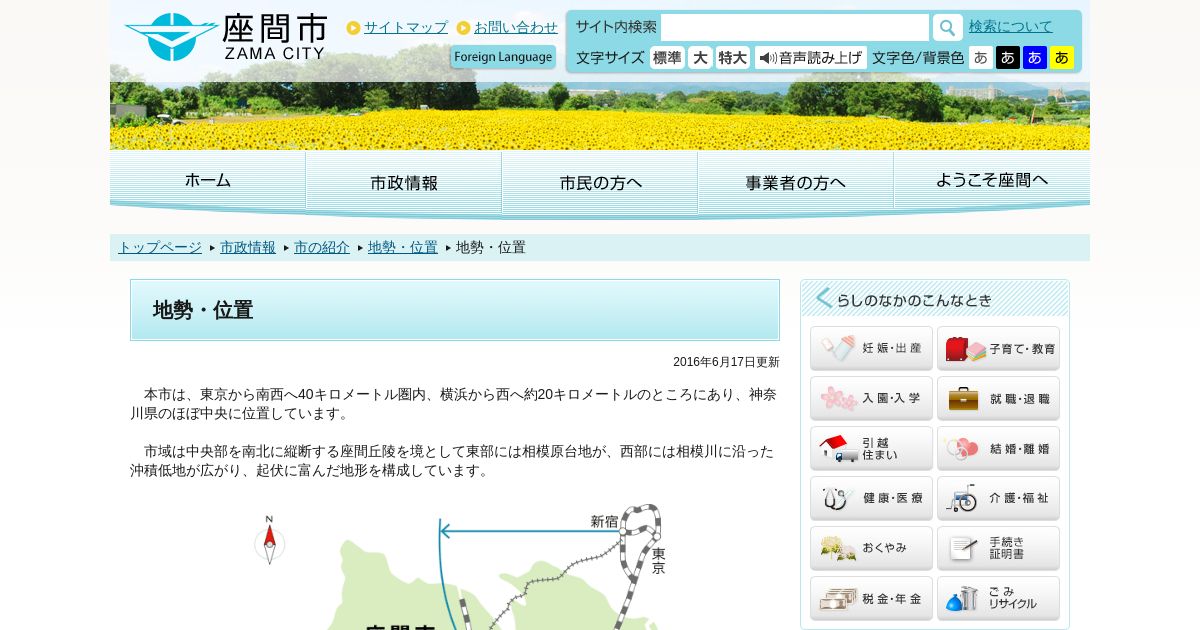Viewport: 1200px width, 630px height.
Task: Open the 事業者の方へ menu tab
Action: pos(796,183)
